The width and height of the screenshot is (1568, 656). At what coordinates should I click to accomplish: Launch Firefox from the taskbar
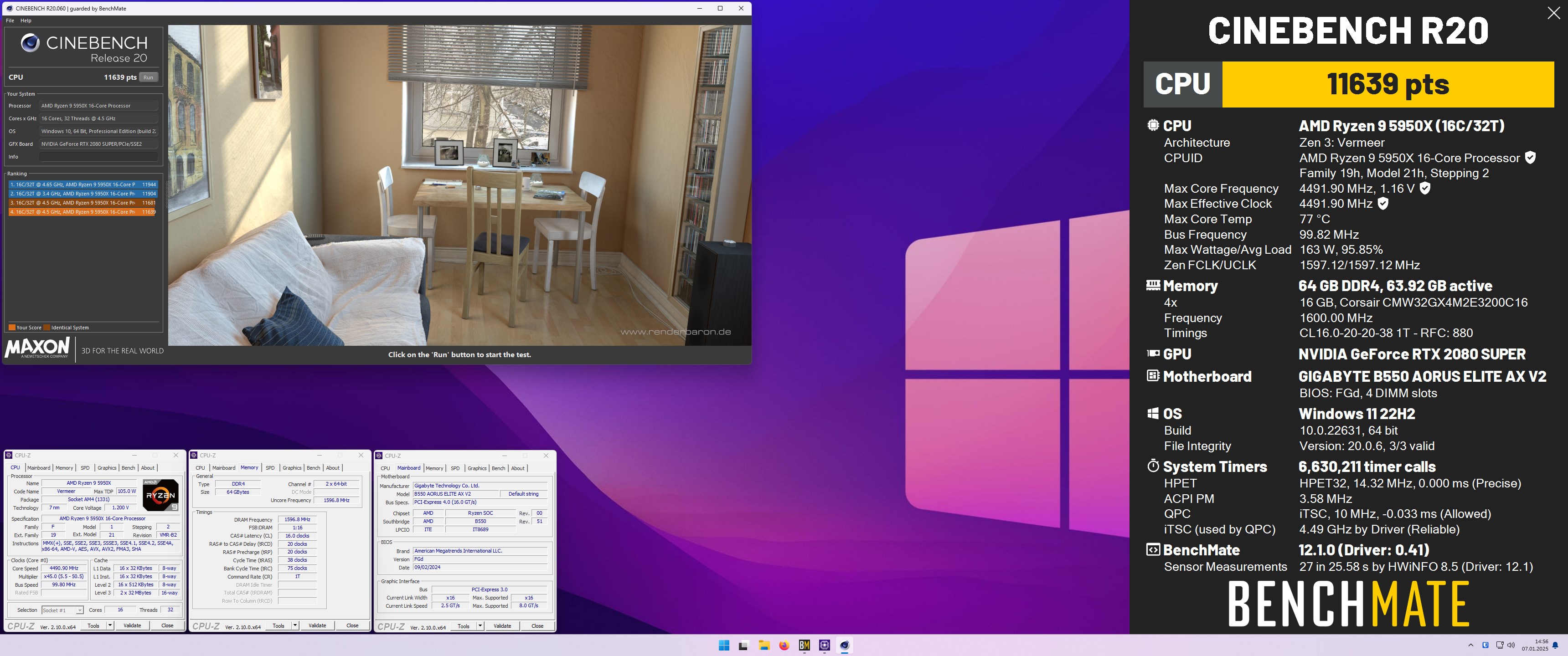(784, 646)
